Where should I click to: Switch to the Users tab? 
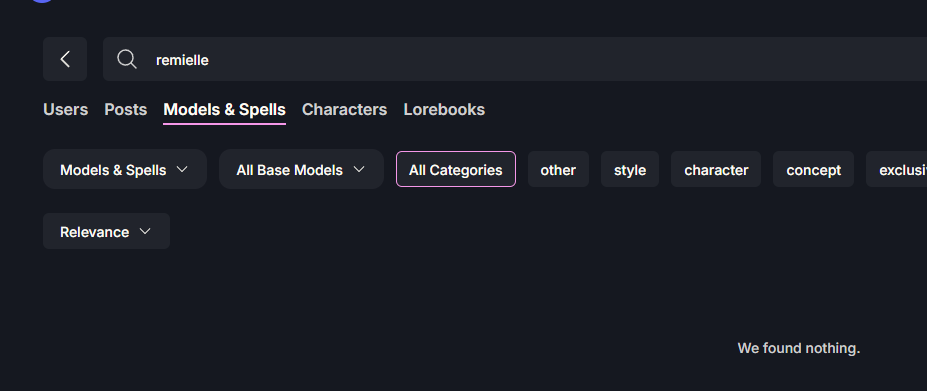tap(66, 109)
